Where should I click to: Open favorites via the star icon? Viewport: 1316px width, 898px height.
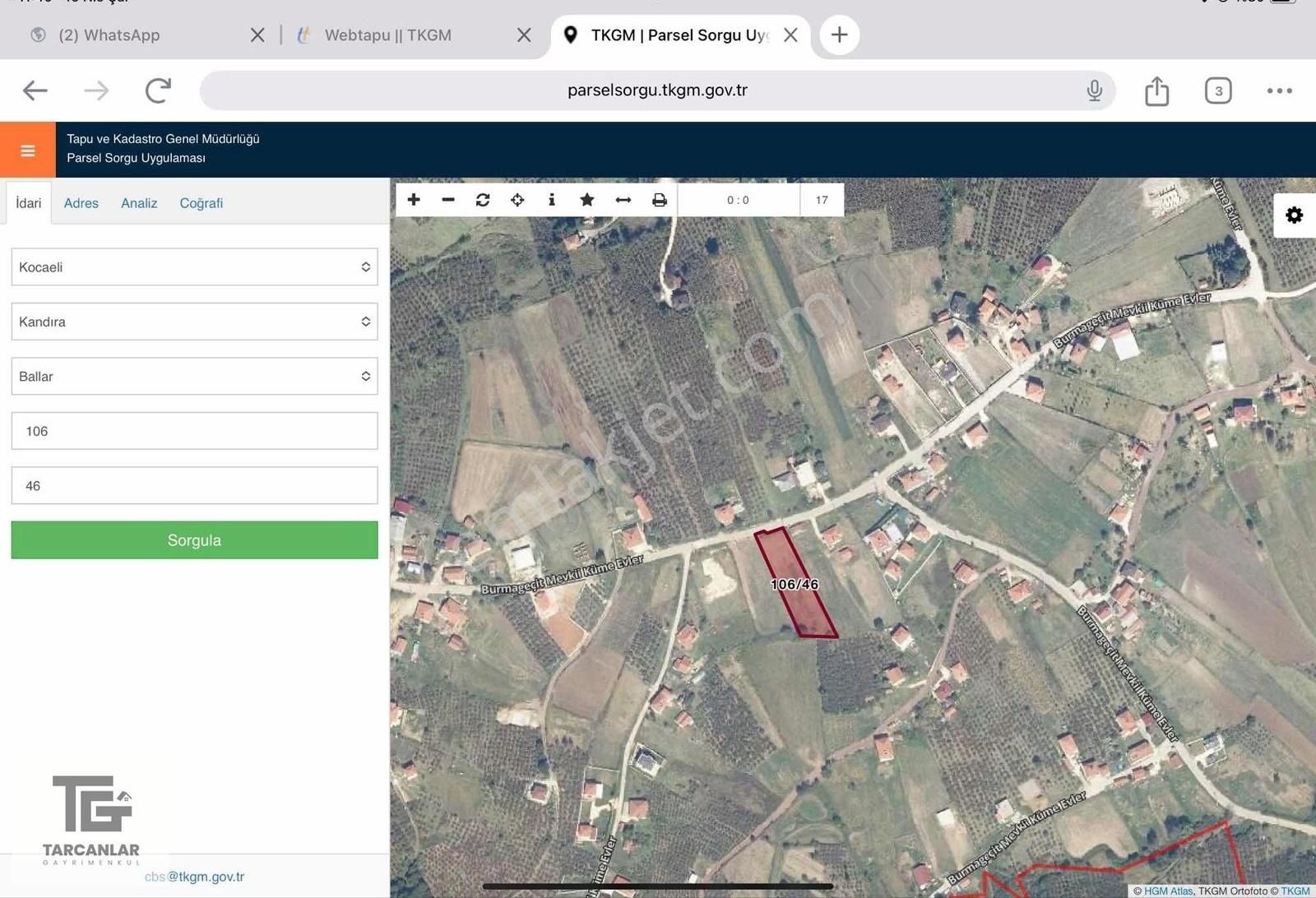point(587,200)
